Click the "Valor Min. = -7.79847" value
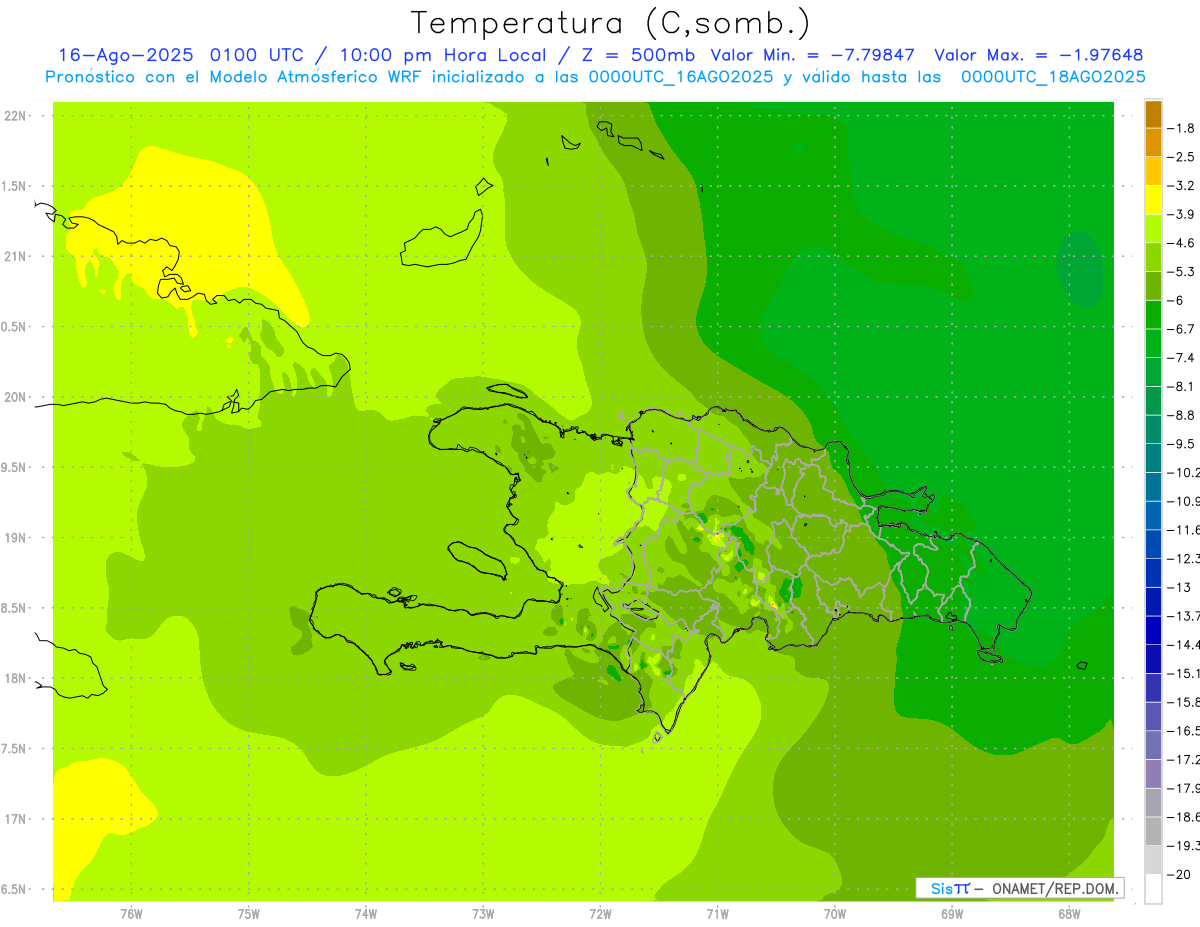Viewport: 1200px width, 927px height. click(x=812, y=55)
